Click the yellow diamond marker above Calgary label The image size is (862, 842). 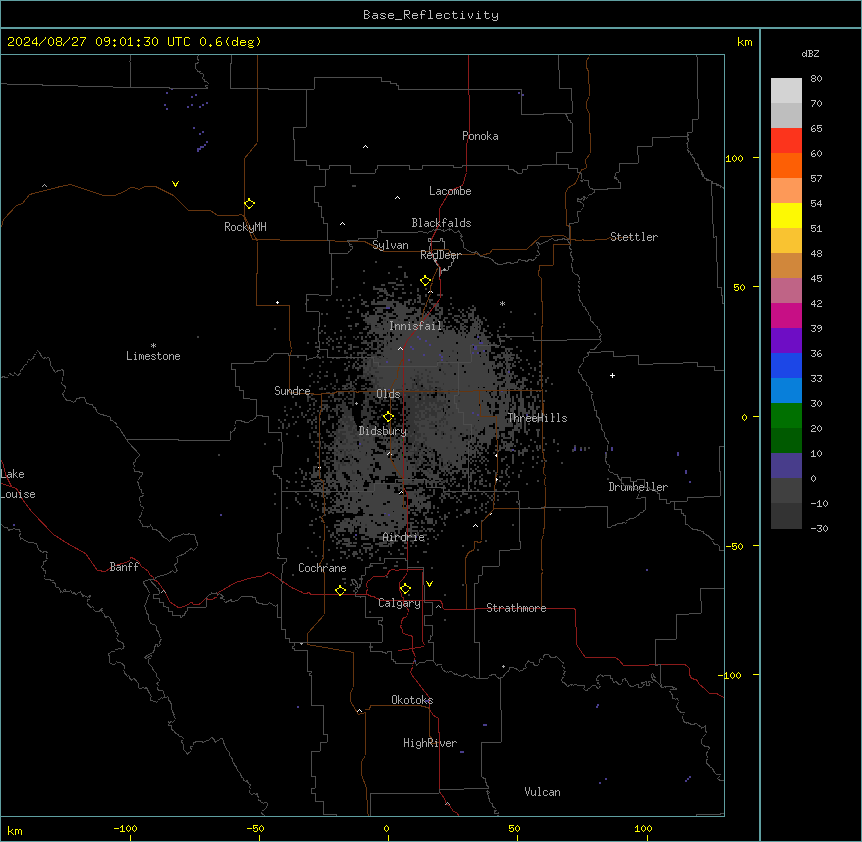(x=405, y=589)
